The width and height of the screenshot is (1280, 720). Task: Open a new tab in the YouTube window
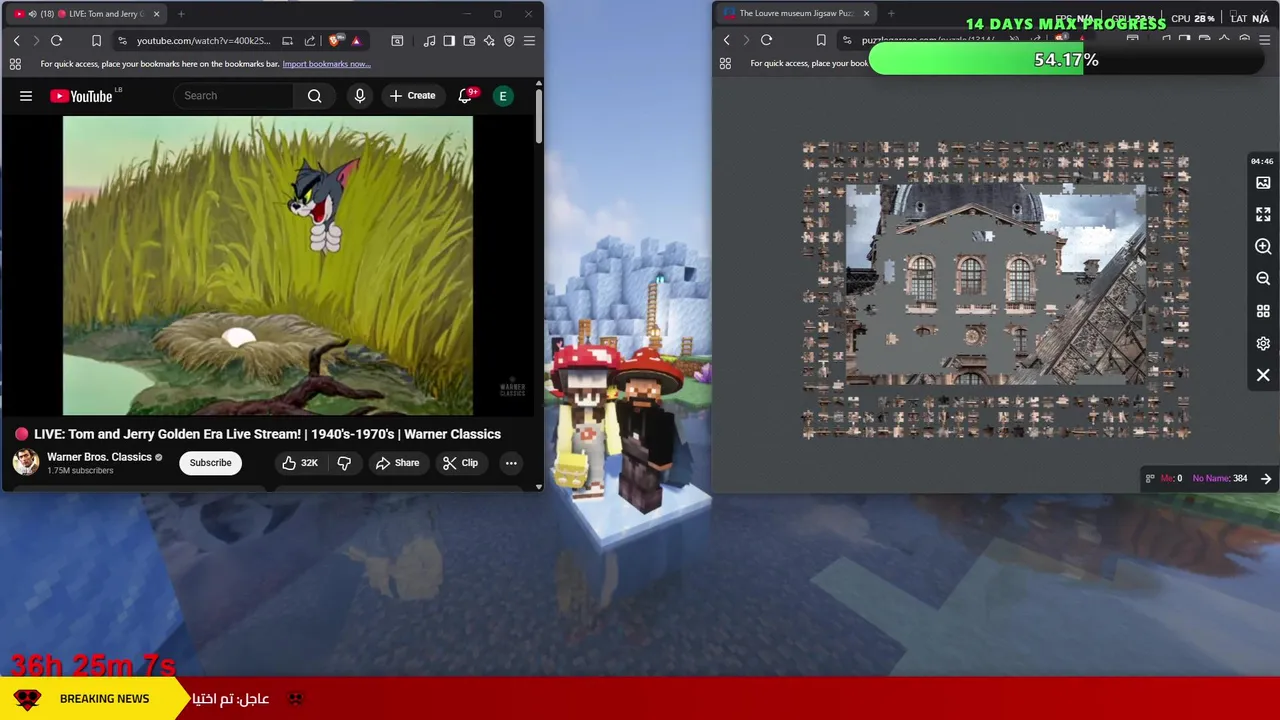point(181,14)
